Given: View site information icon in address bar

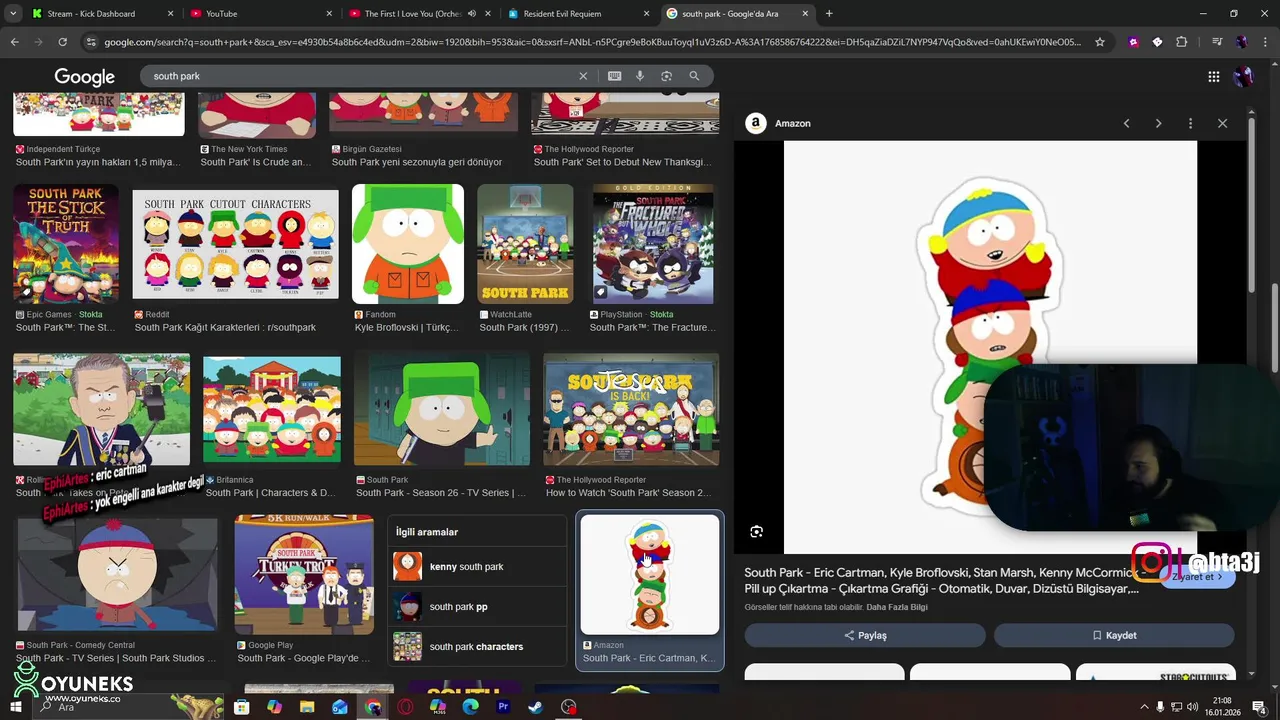Looking at the screenshot, I should [92, 42].
